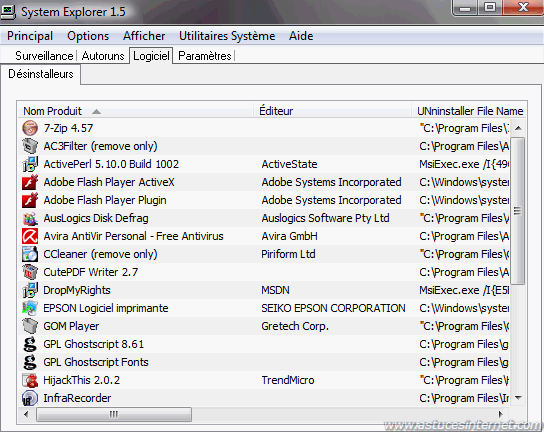Click the System Explorer title bar icon
The height and width of the screenshot is (432, 544).
click(x=8, y=12)
